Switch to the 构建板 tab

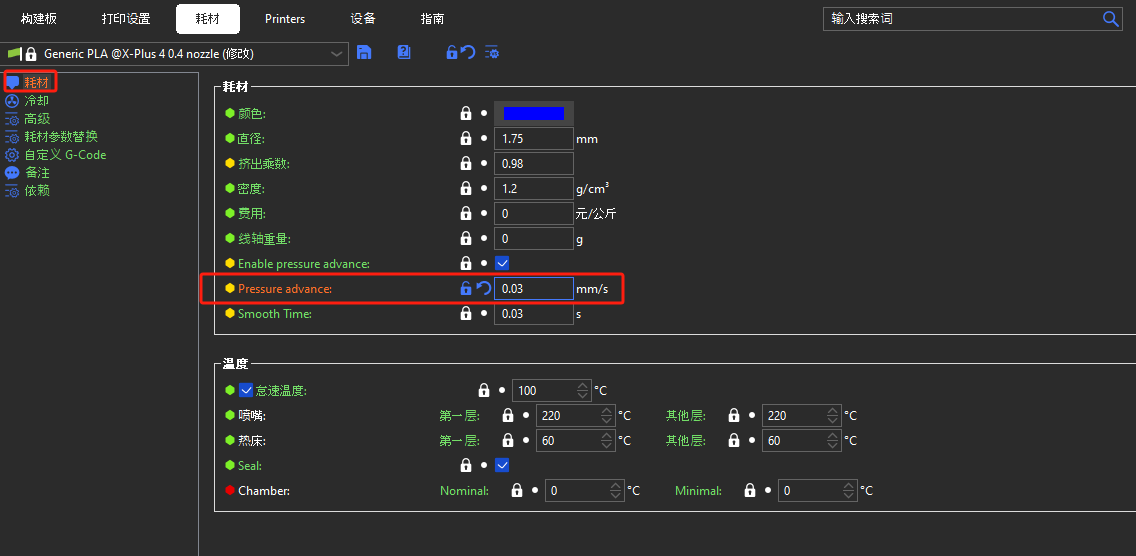click(x=38, y=19)
